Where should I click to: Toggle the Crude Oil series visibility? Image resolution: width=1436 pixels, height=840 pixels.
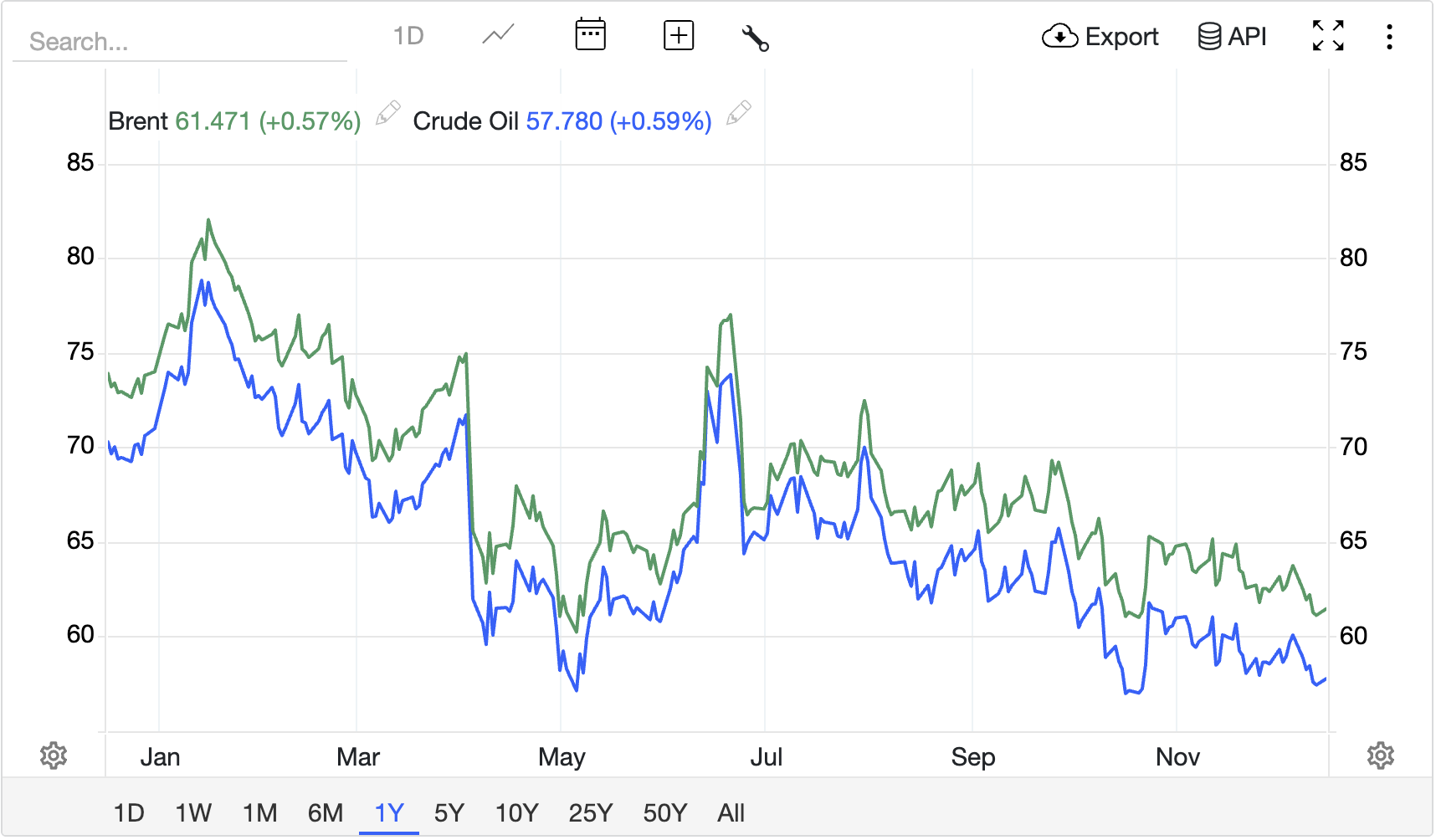[x=465, y=121]
